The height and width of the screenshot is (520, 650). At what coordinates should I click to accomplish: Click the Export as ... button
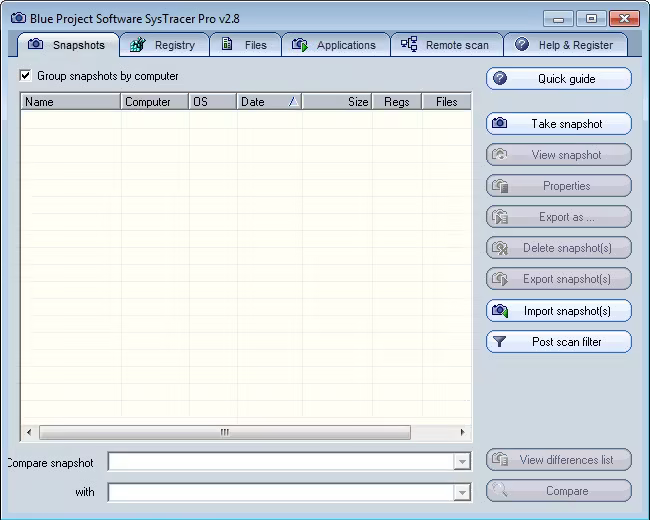coord(559,217)
